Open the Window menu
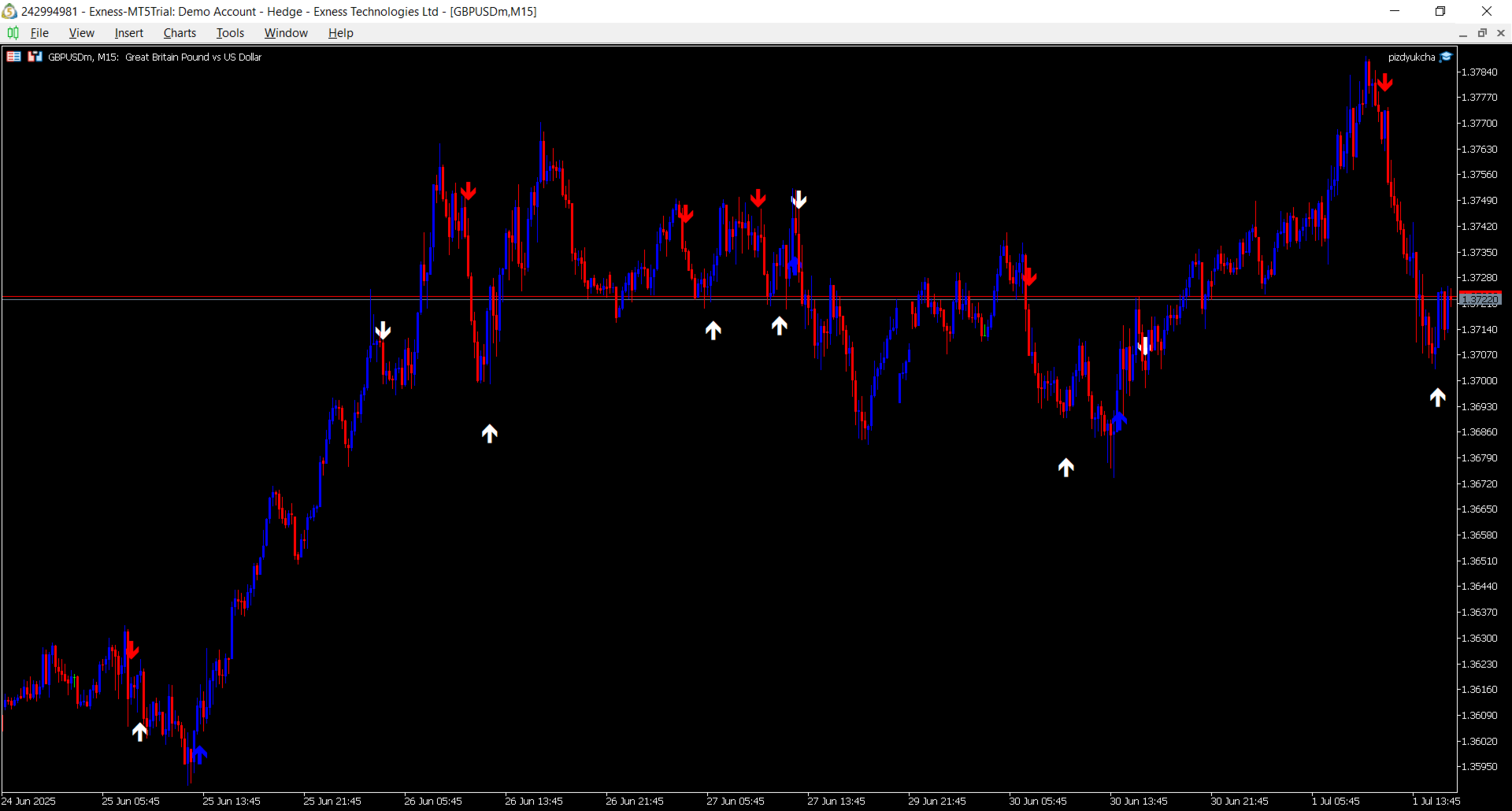 pyautogui.click(x=285, y=32)
